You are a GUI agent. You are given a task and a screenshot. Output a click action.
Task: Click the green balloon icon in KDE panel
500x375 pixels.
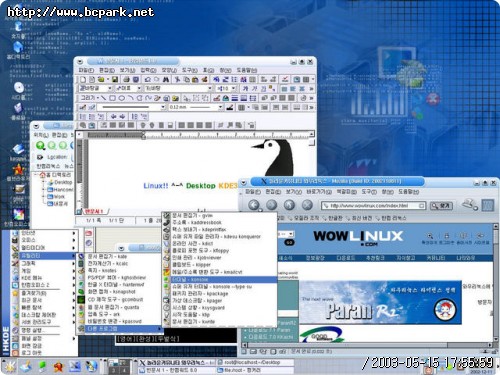click(42, 366)
